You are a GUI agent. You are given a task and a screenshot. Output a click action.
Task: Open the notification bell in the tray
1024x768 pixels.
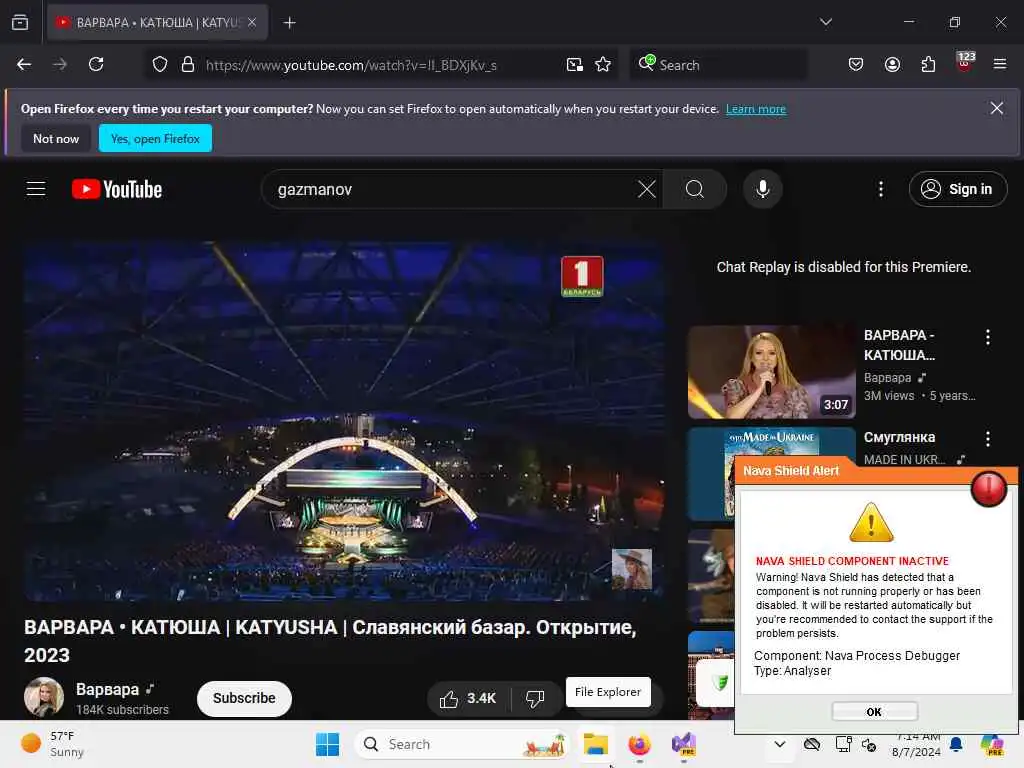pos(956,744)
